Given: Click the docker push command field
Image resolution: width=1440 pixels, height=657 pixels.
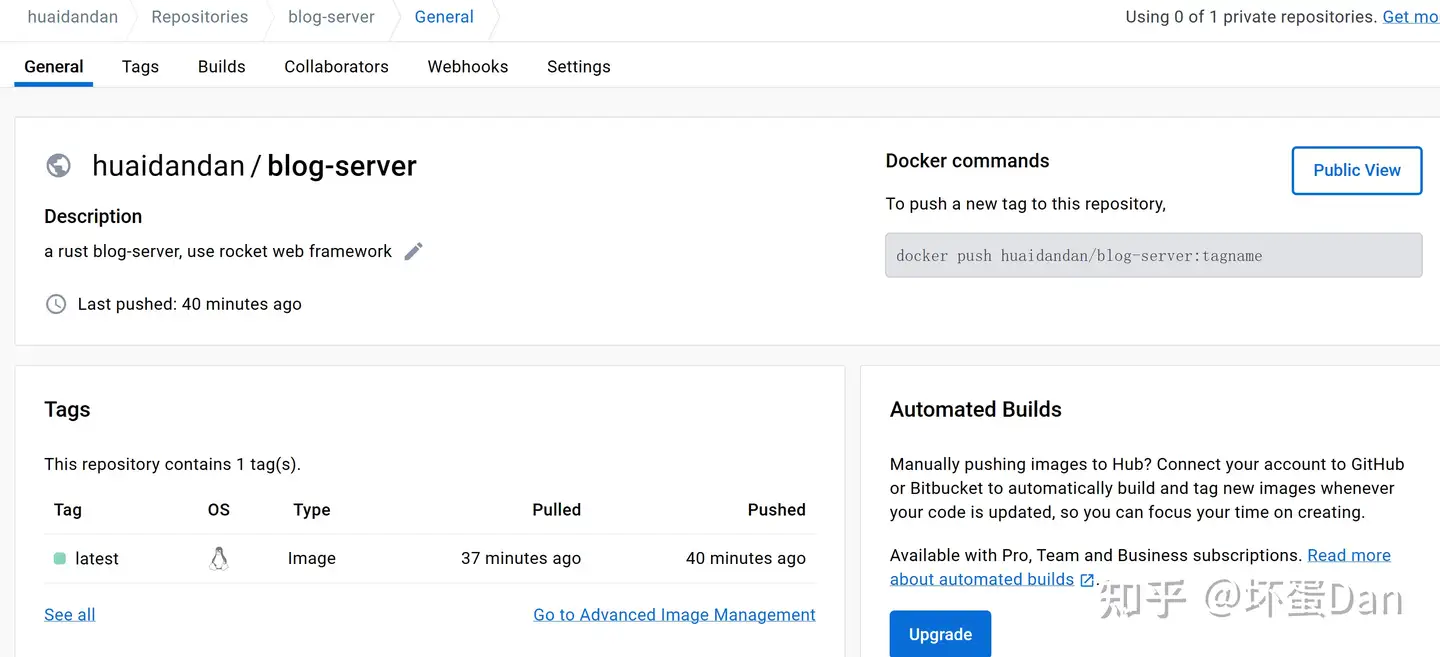Looking at the screenshot, I should [x=1153, y=255].
